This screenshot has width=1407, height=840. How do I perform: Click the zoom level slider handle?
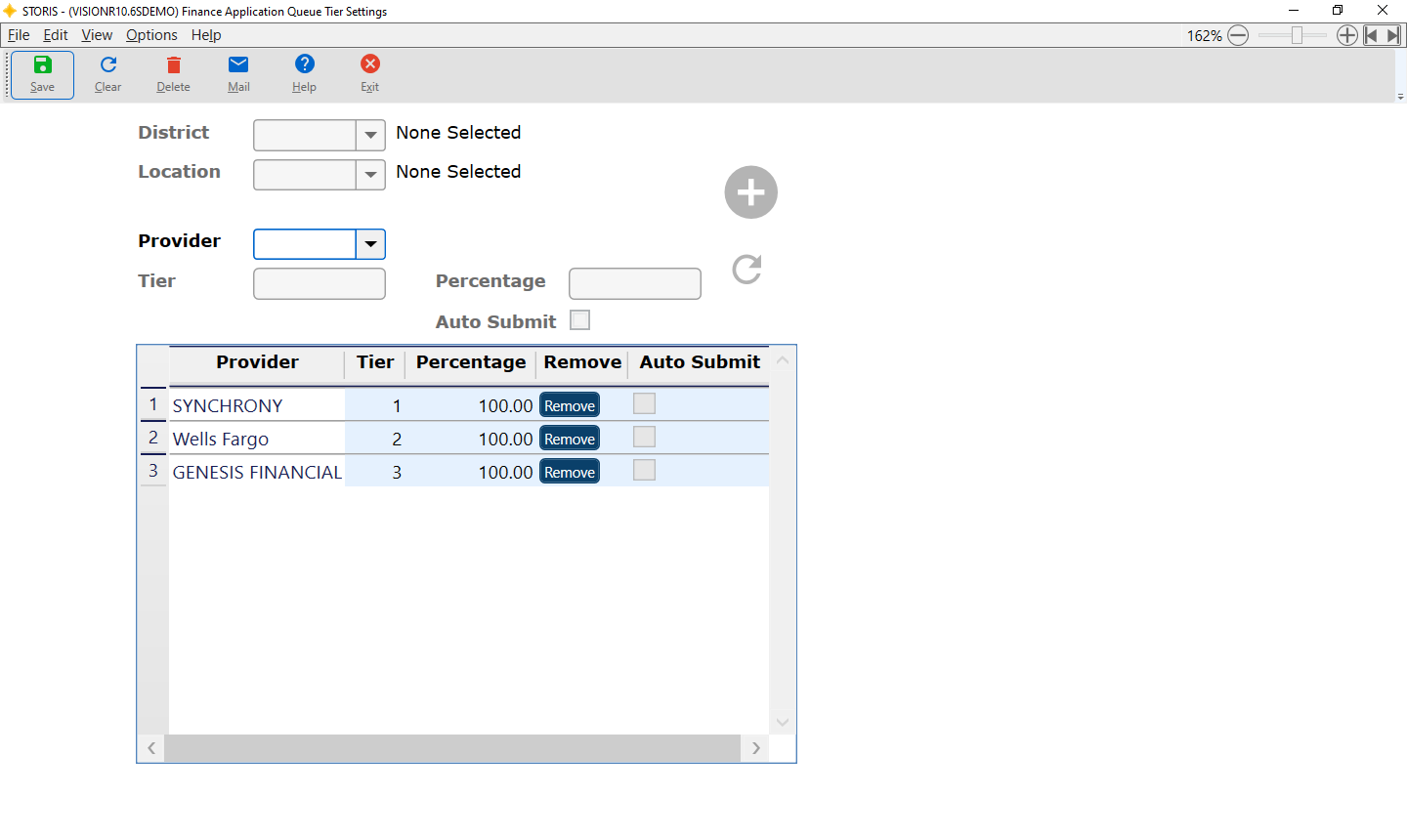1297,35
